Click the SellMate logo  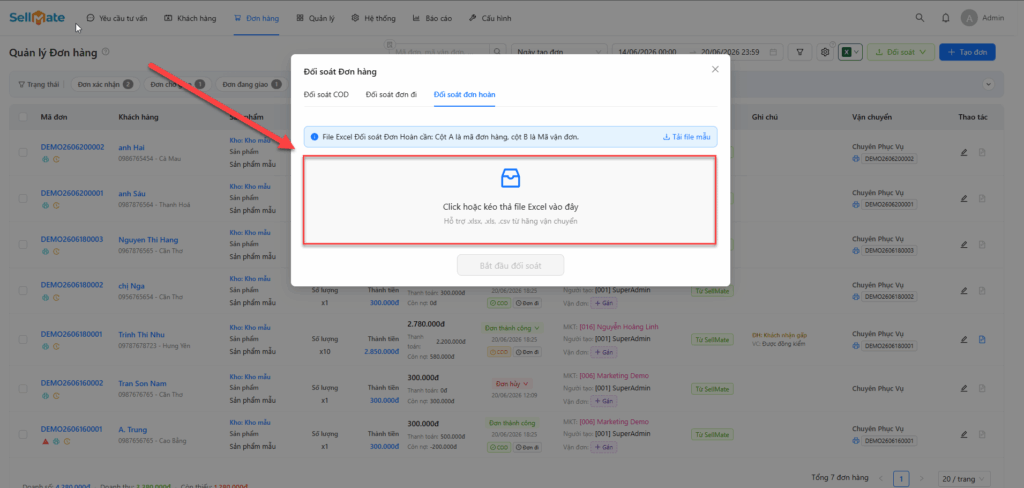coord(37,18)
